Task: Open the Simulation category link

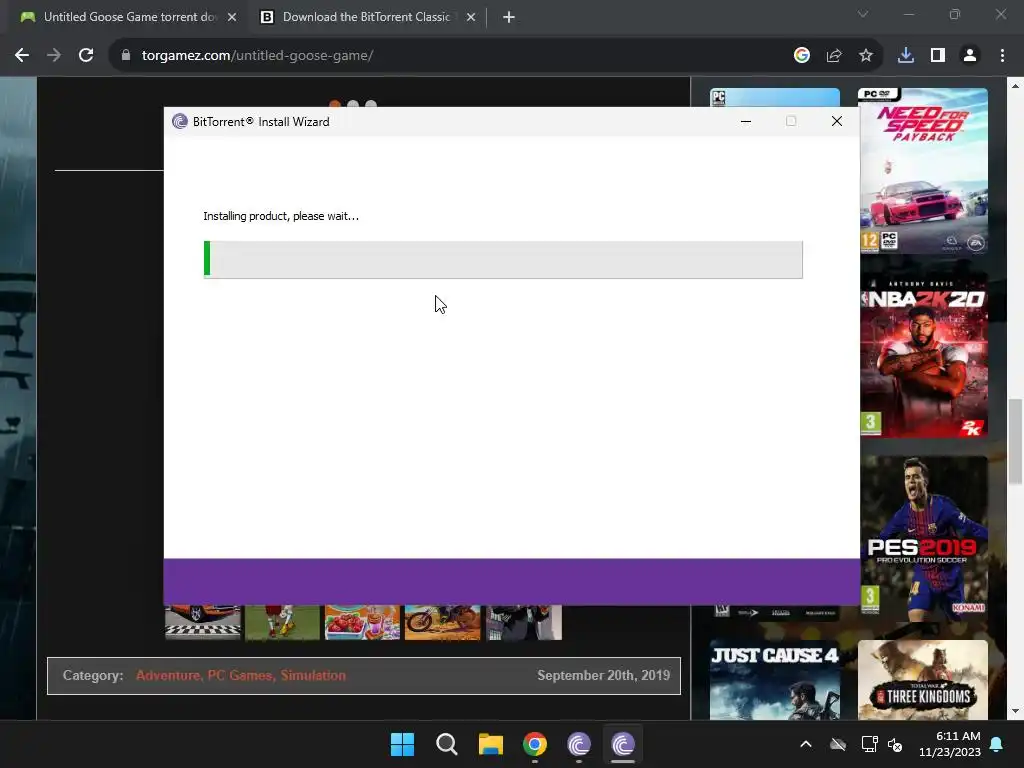Action: (313, 675)
